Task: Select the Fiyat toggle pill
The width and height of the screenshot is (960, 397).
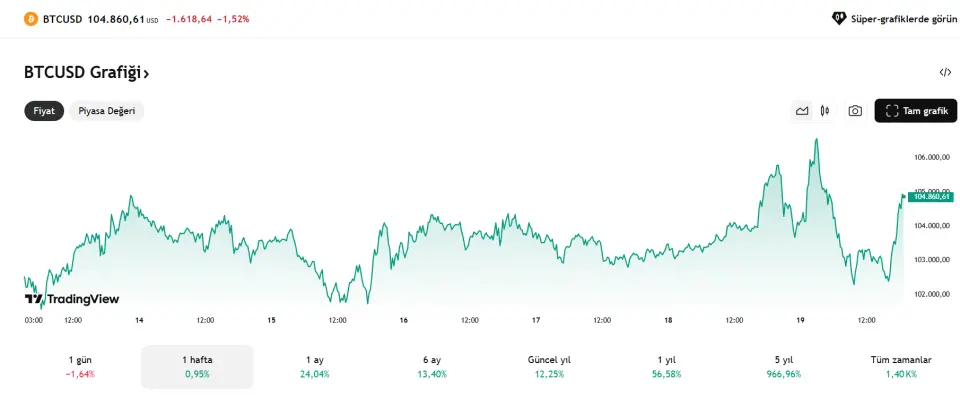Action: coord(44,111)
